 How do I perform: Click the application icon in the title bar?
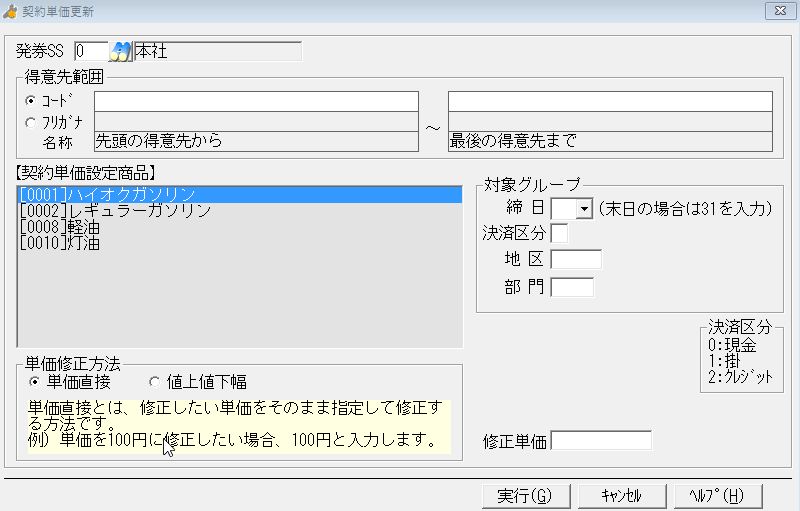tap(11, 10)
